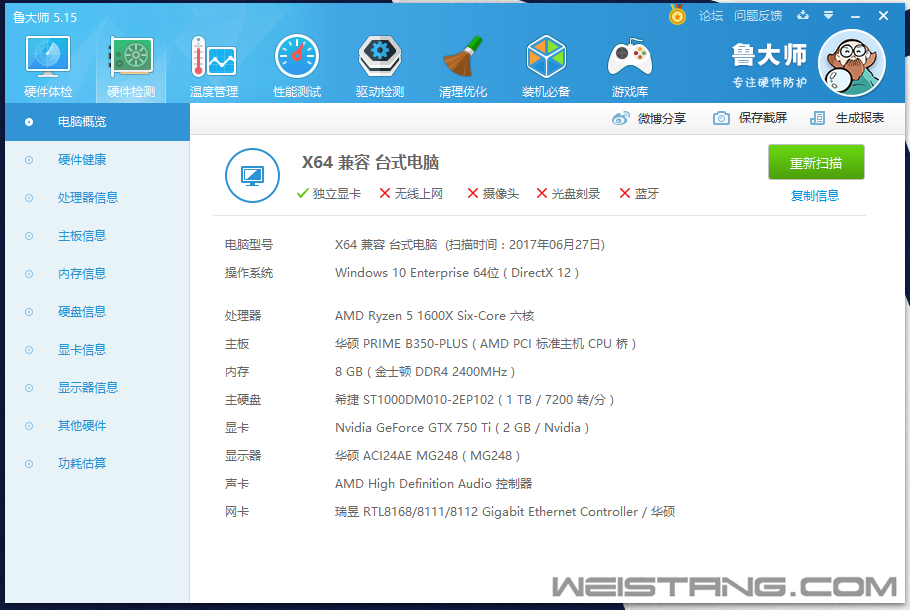910x610 pixels.
Task: Click the 生成报表 report icon
Action: [x=817, y=118]
